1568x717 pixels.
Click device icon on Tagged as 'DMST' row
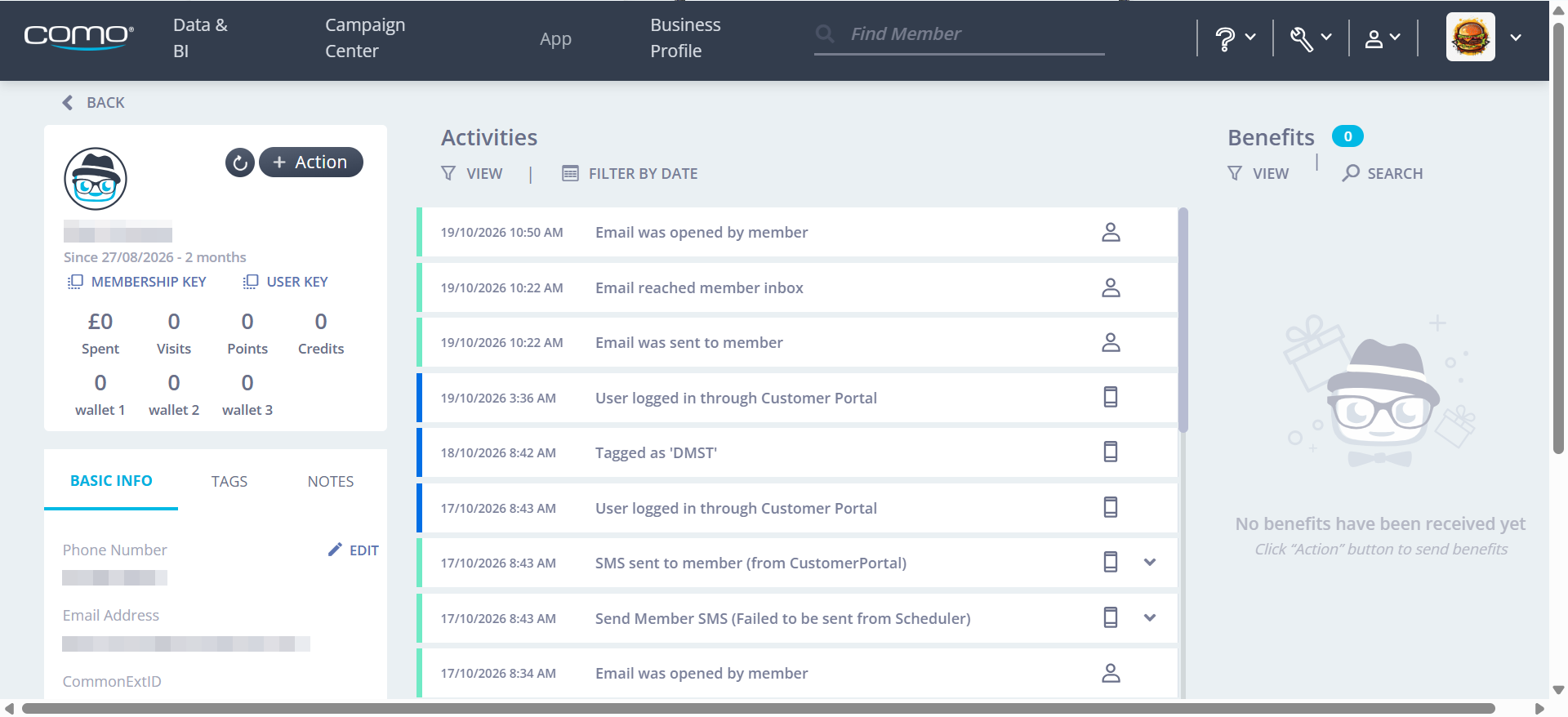coord(1111,452)
